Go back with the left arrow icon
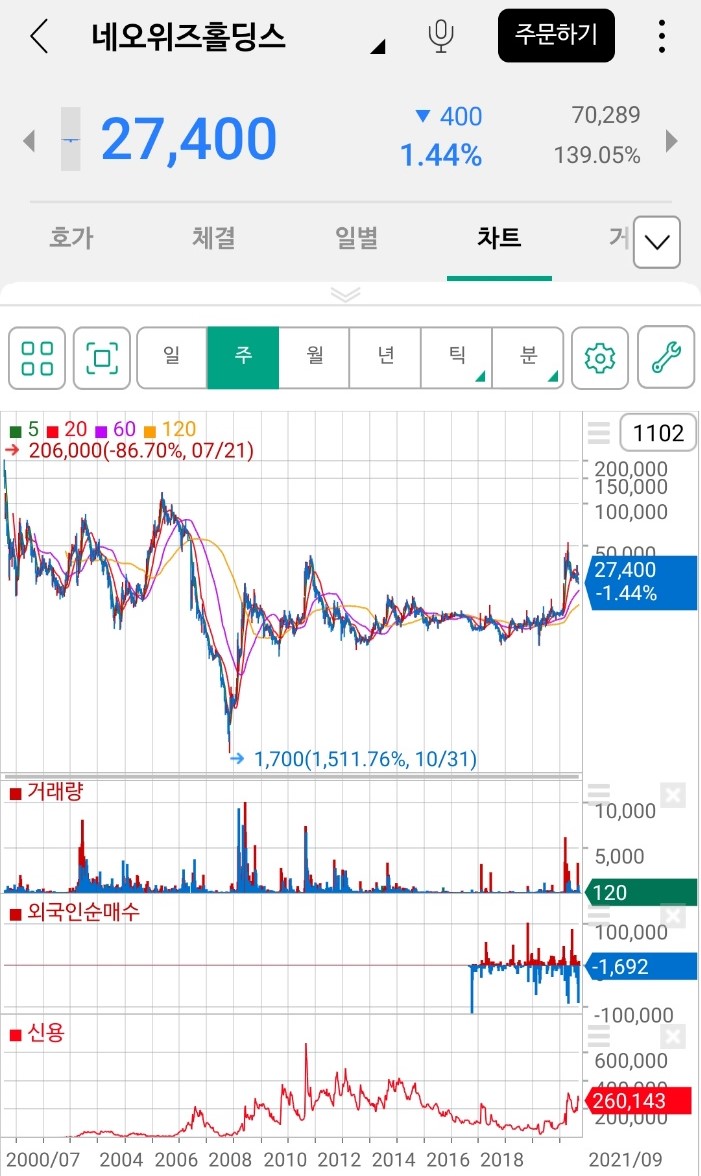Screen dimensions: 701x1176 click(39, 35)
